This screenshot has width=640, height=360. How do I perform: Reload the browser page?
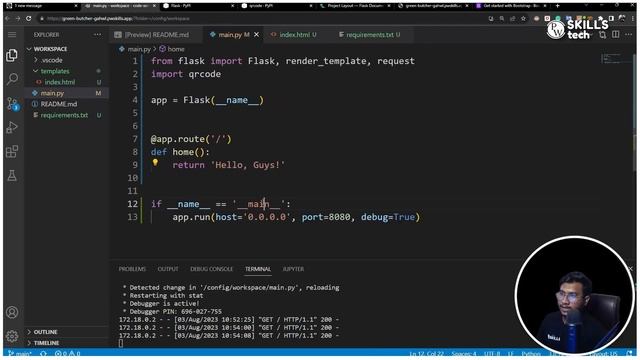point(29,18)
